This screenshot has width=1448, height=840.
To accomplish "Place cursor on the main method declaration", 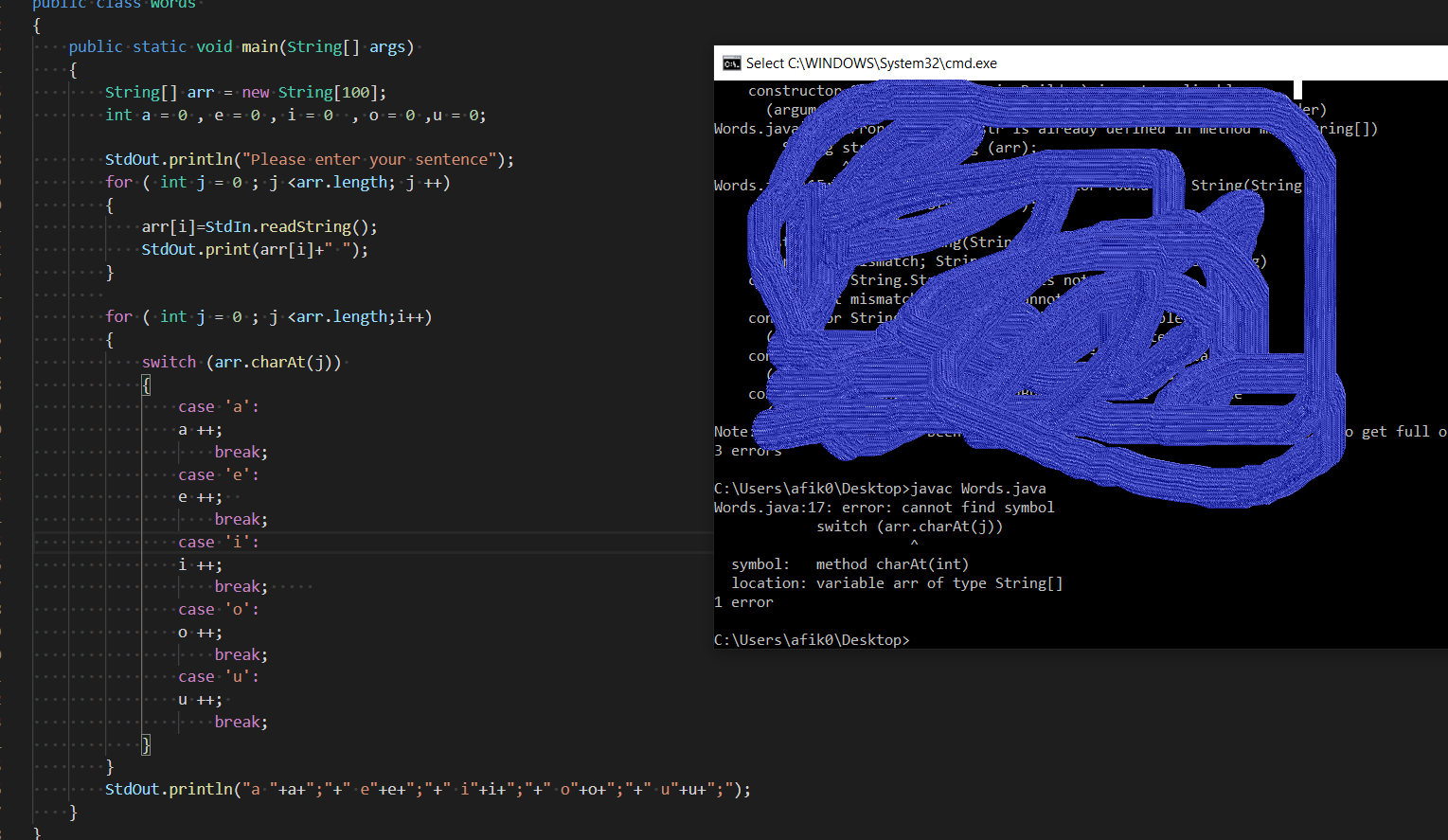I will coord(241,46).
